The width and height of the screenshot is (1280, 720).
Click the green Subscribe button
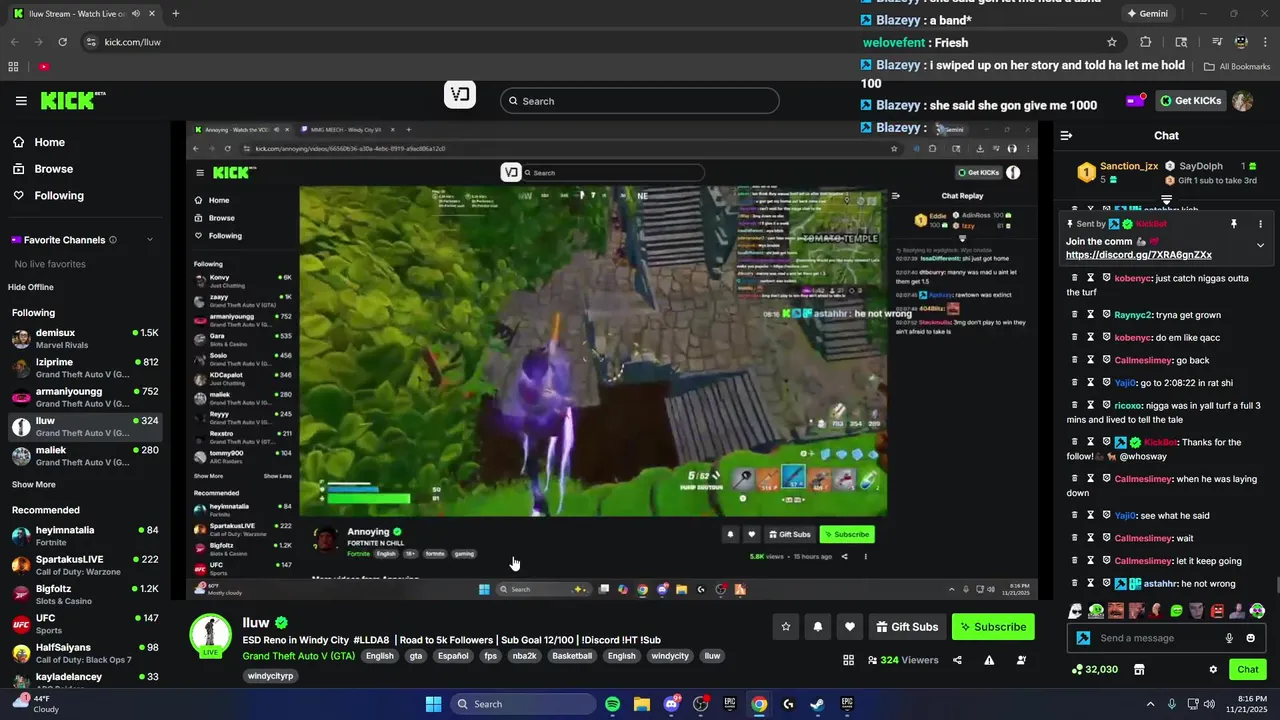(x=993, y=627)
